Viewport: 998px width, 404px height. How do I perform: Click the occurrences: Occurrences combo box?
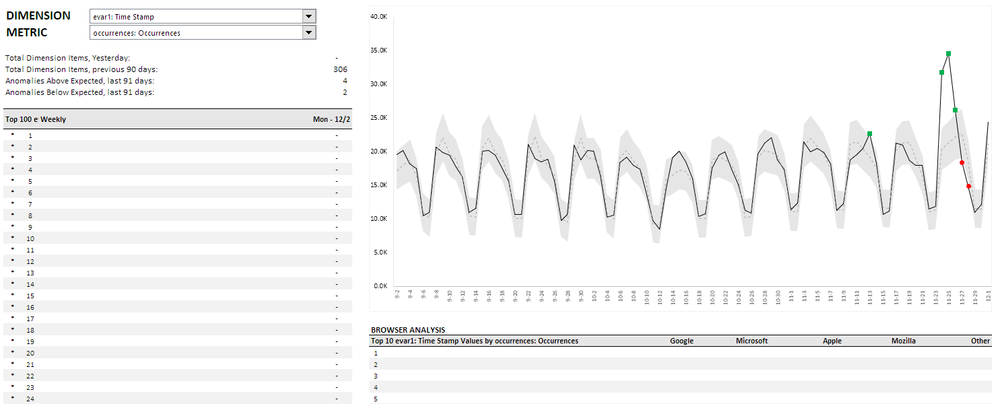click(x=203, y=32)
